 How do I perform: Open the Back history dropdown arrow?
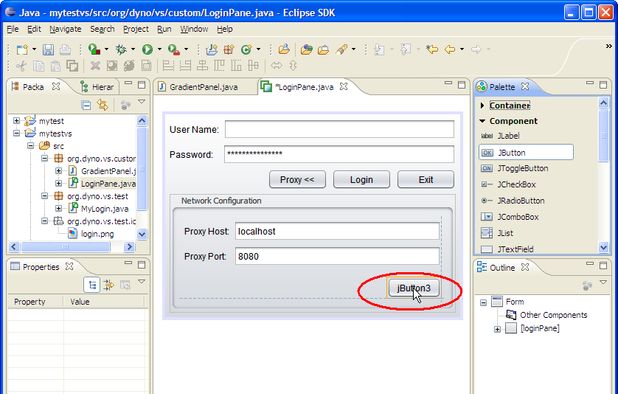pyautogui.click(x=462, y=50)
